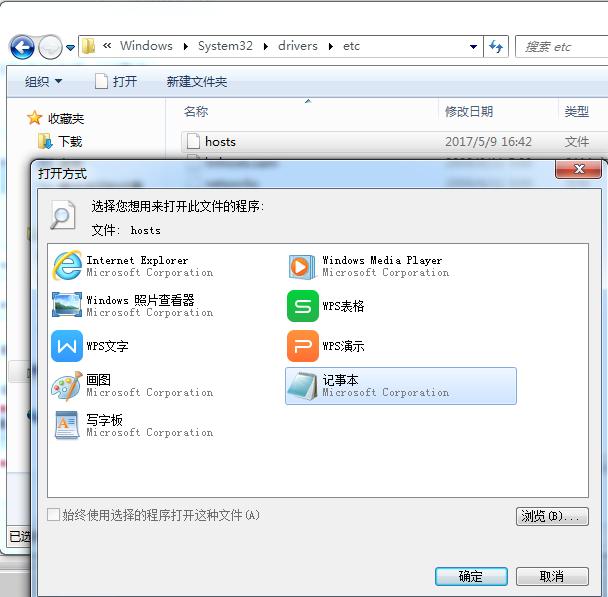Click the 浏览(B)... button
The height and width of the screenshot is (597, 608).
(x=552, y=516)
